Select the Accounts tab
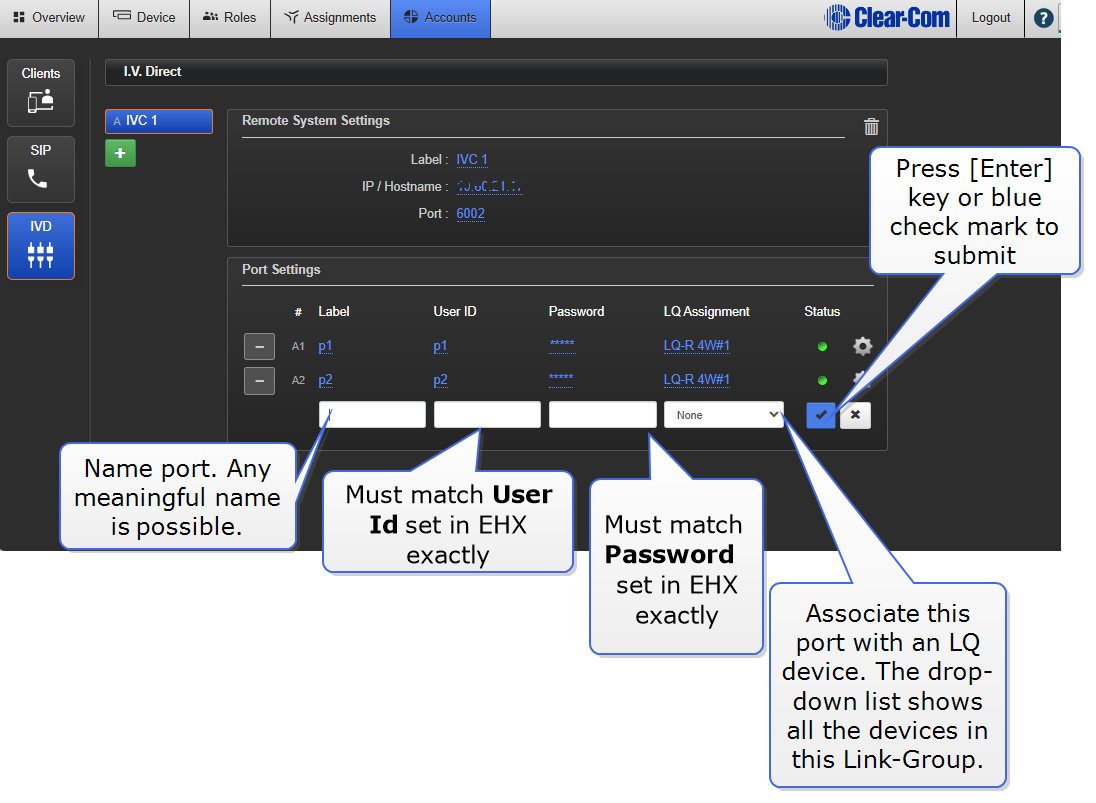1096x803 pixels. click(x=440, y=17)
